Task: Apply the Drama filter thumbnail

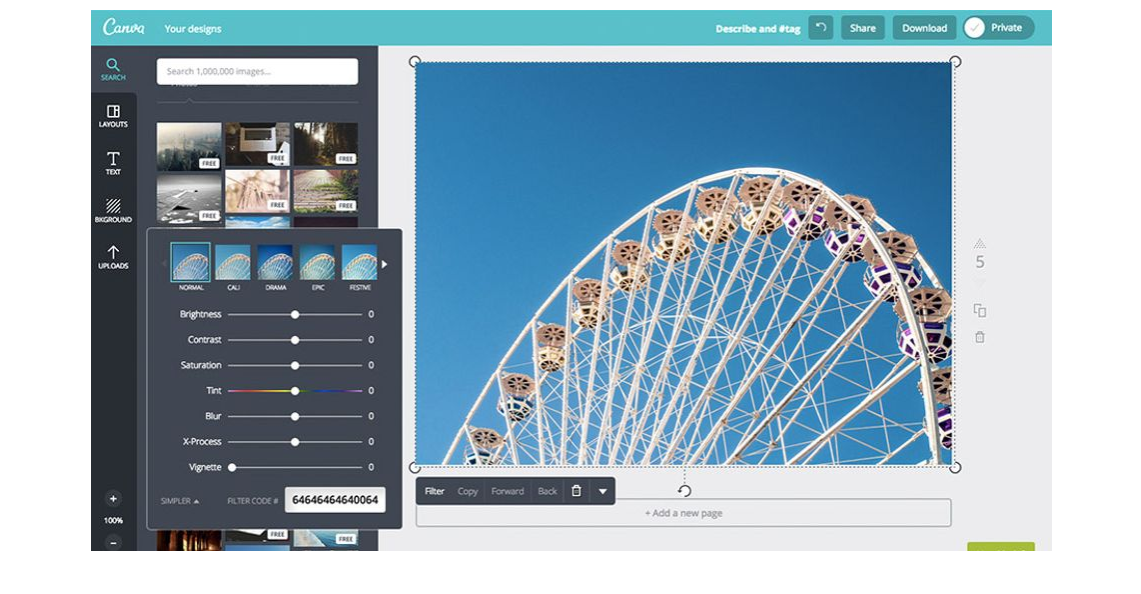Action: [275, 262]
